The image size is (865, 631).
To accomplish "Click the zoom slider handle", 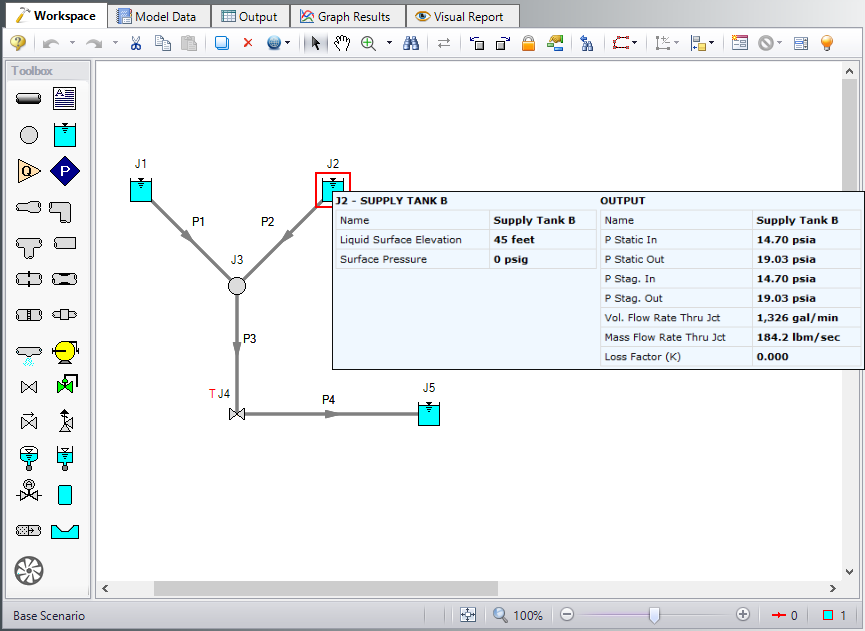I will [654, 615].
